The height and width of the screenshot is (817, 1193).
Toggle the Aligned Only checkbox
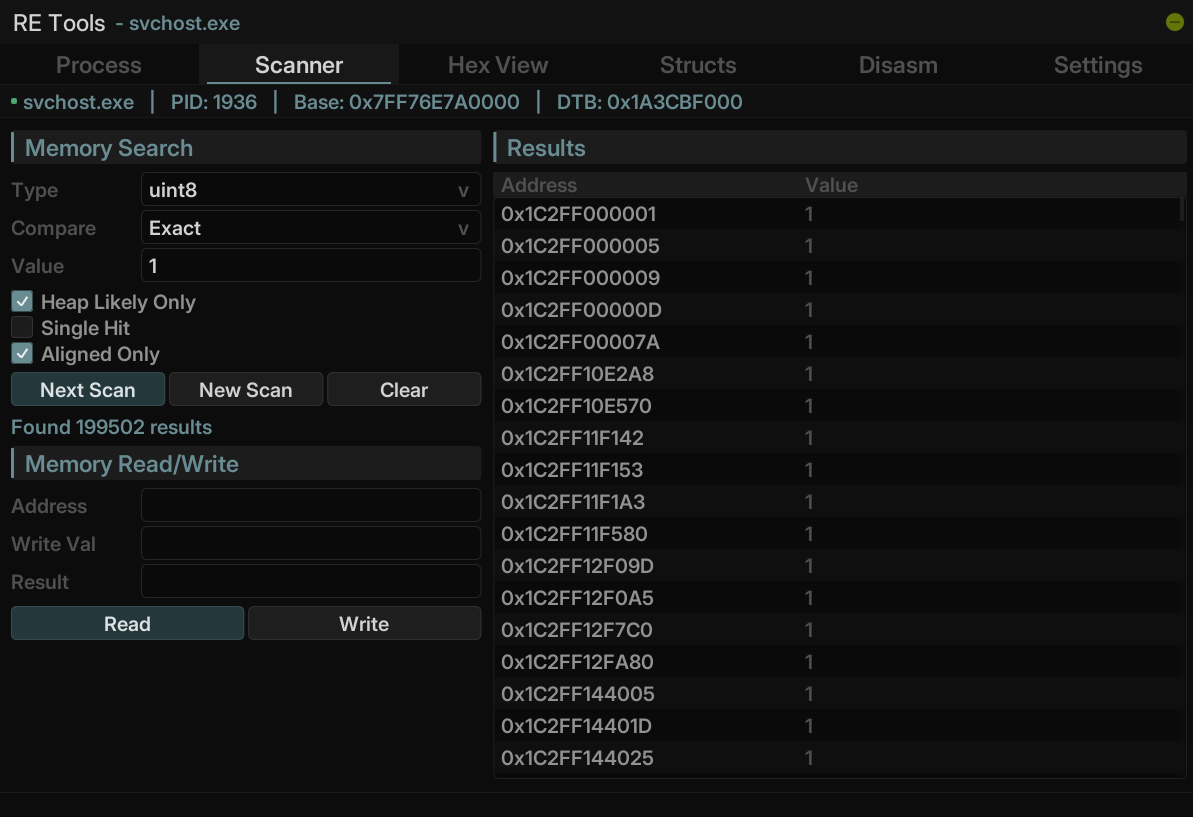(22, 354)
